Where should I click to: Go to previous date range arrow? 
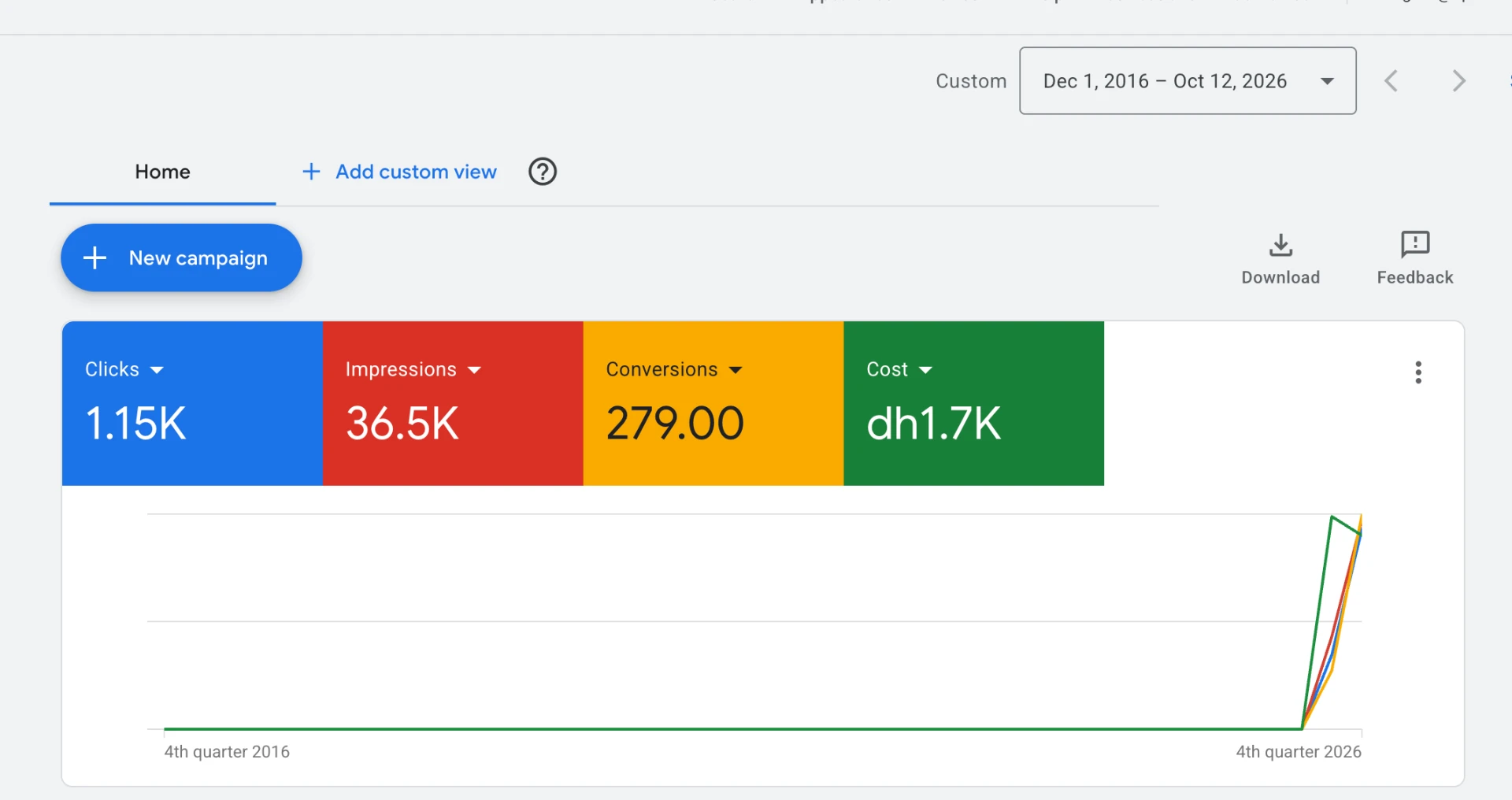pyautogui.click(x=1392, y=81)
